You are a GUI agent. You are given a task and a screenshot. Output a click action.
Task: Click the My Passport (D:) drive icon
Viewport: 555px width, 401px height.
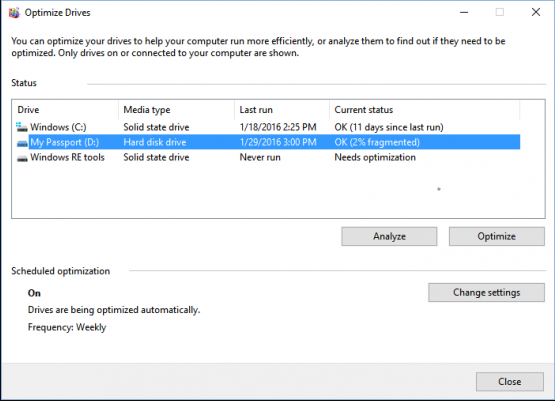[x=22, y=143]
